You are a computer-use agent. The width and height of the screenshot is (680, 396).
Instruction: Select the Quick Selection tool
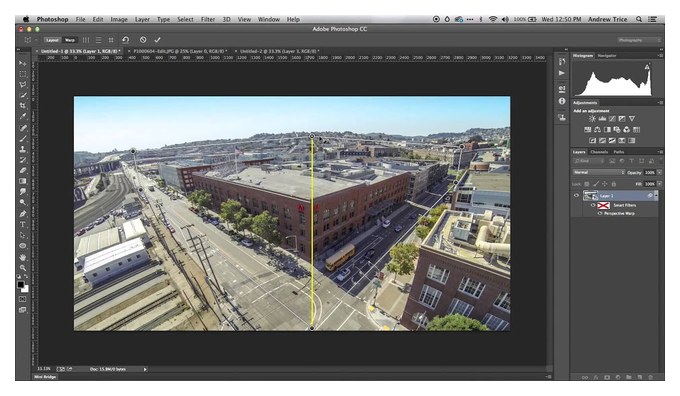tap(23, 95)
